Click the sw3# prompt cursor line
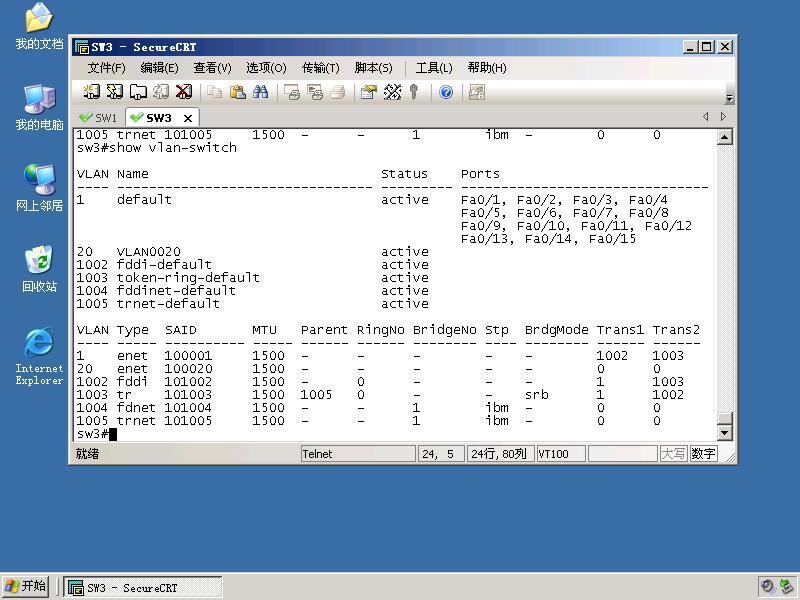This screenshot has height=600, width=800. (x=97, y=434)
